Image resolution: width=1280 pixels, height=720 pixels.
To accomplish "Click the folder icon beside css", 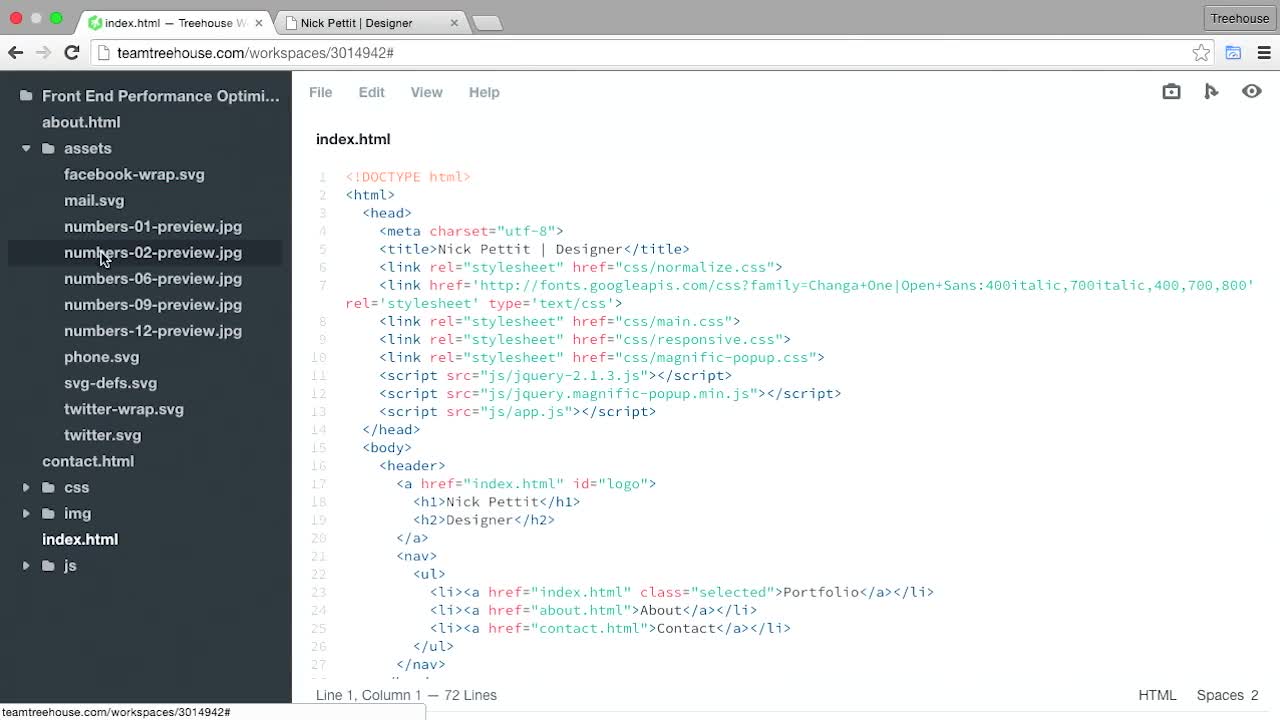I will [48, 487].
